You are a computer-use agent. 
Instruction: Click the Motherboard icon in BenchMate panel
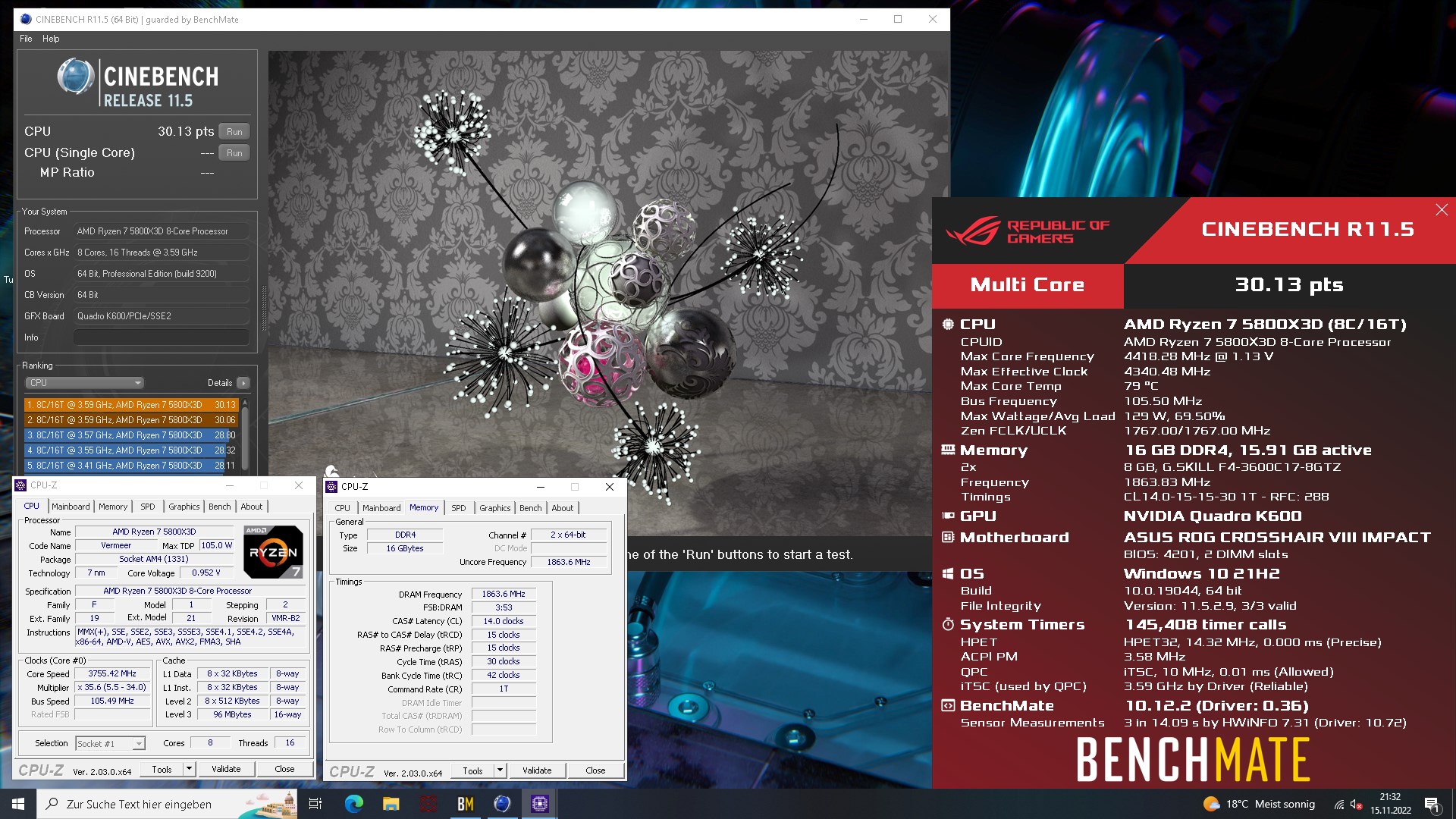[x=948, y=538]
